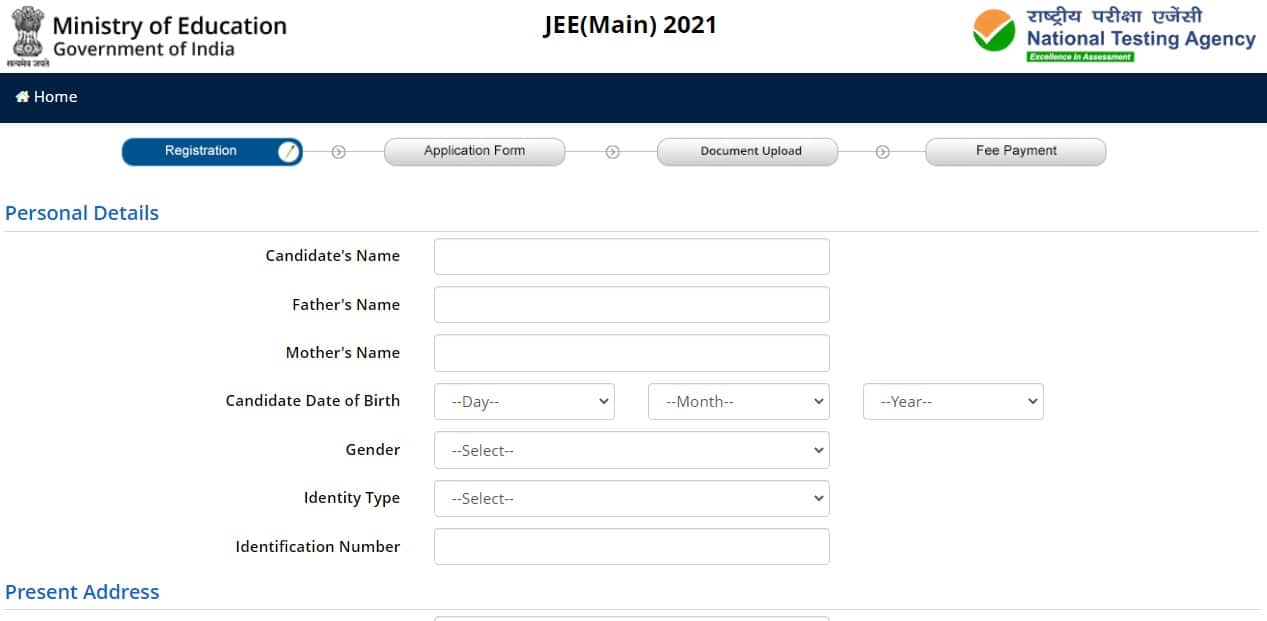Click into the Father's Name field
Screen dimensions: 1267x621
coord(631,305)
